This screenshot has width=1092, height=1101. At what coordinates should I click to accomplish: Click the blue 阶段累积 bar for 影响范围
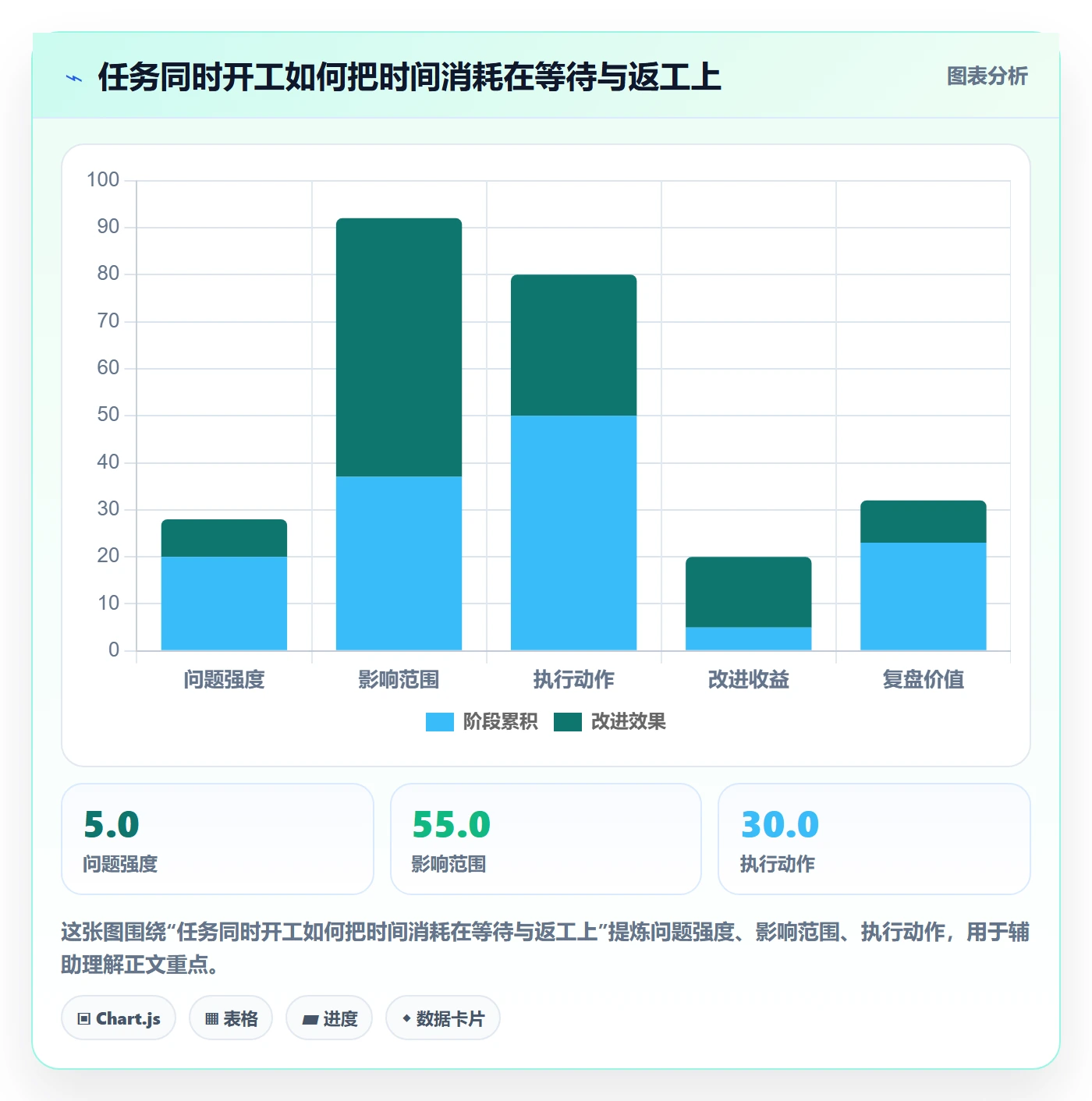[x=399, y=564]
